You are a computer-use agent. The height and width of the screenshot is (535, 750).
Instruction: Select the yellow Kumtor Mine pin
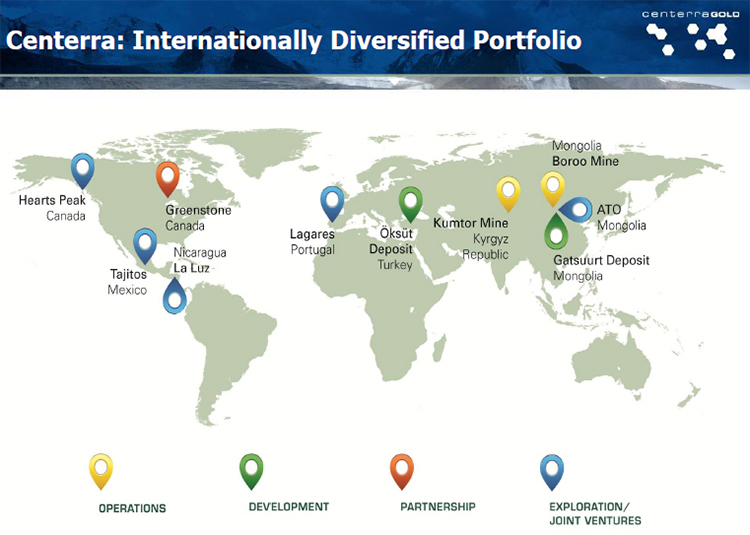(x=508, y=194)
